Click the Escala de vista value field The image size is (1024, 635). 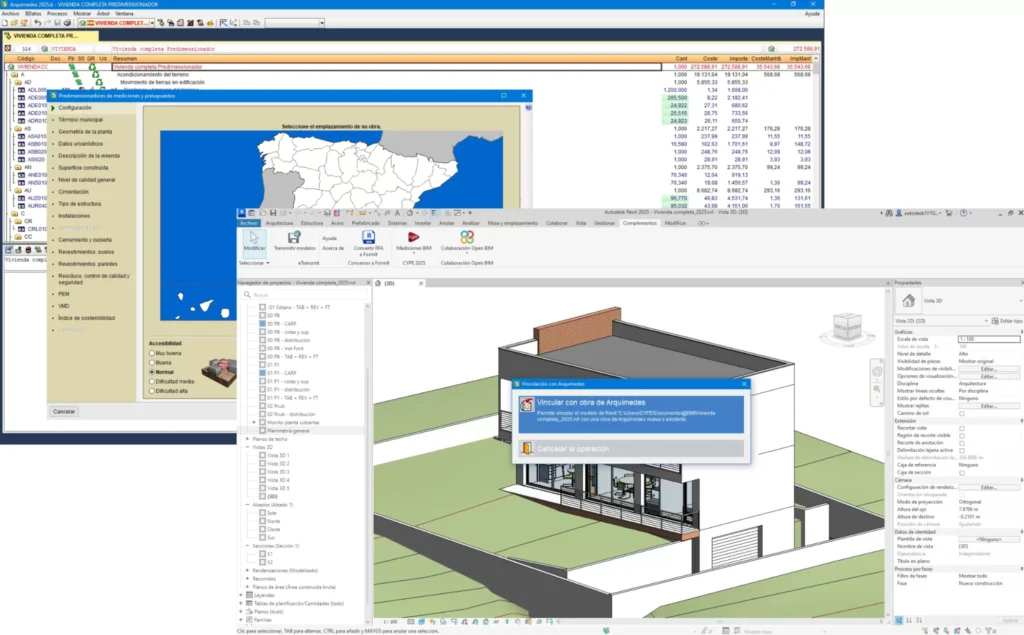coord(989,339)
